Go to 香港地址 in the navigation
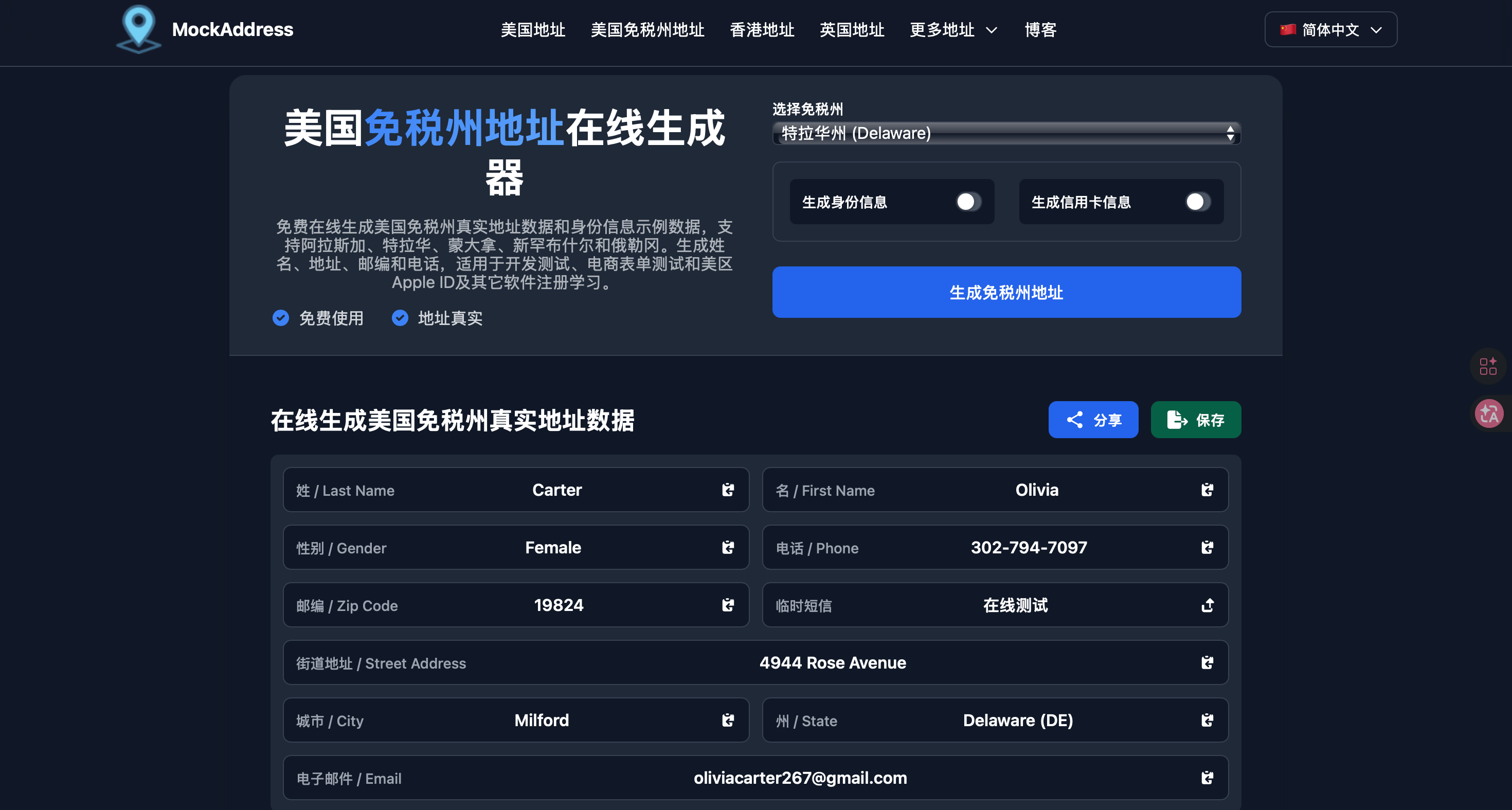 click(x=761, y=30)
